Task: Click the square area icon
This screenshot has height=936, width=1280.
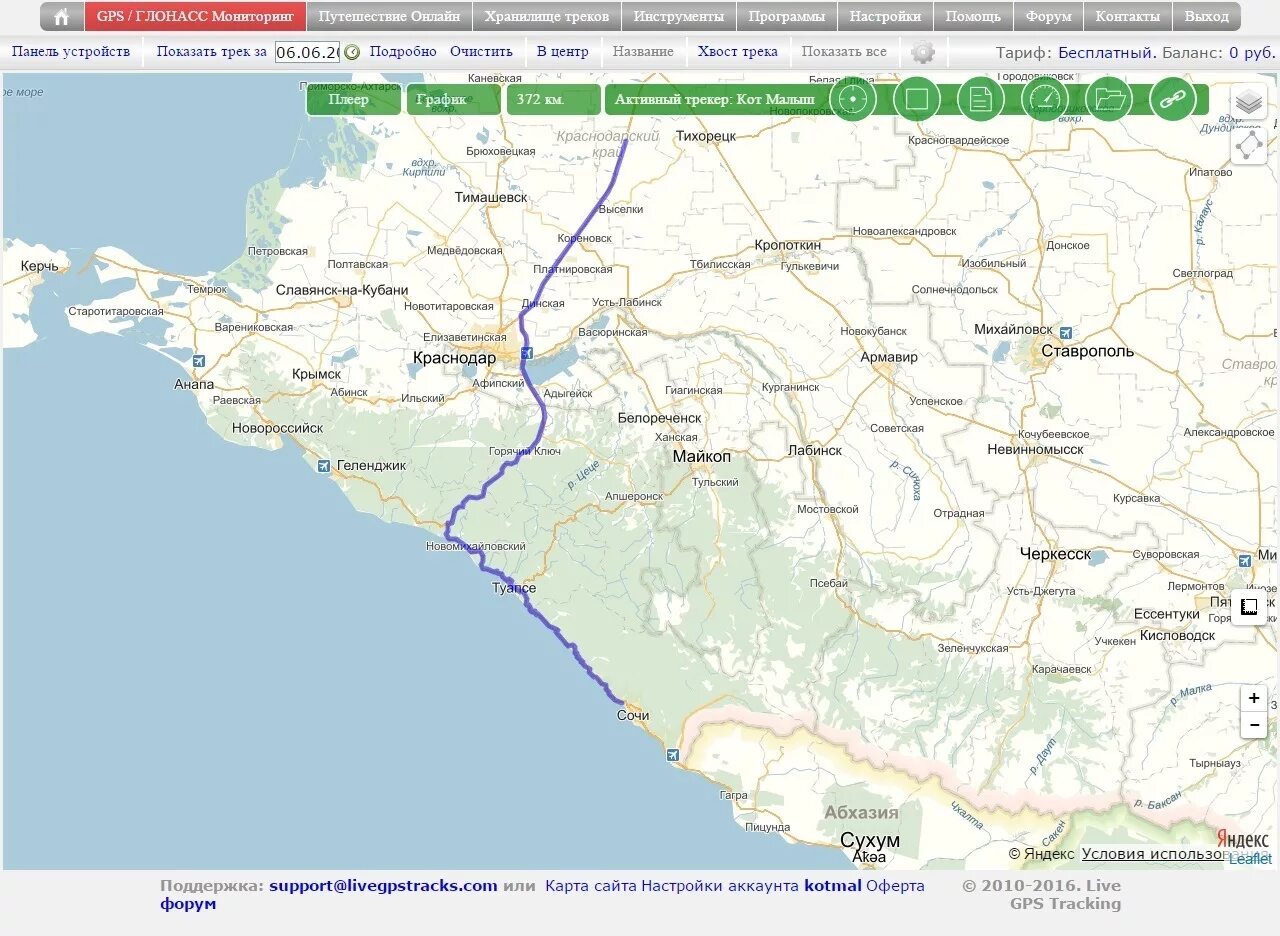Action: click(x=917, y=99)
